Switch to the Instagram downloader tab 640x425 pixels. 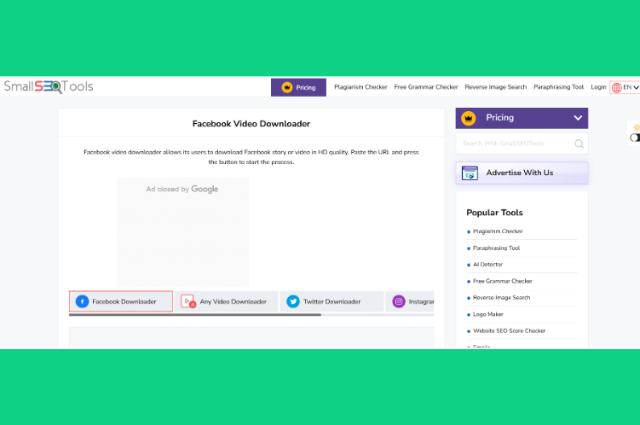[410, 301]
